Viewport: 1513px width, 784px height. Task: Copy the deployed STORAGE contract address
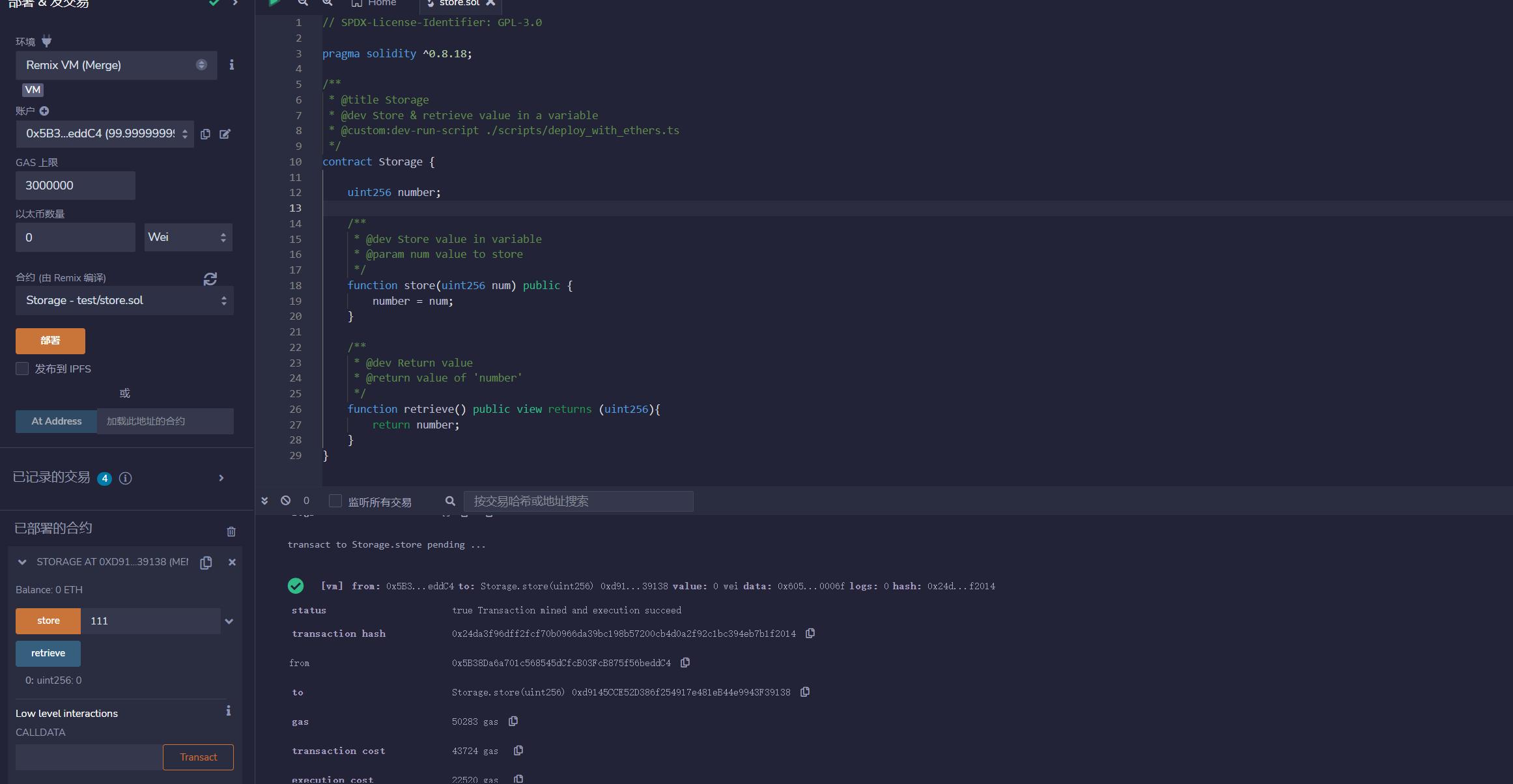(206, 563)
